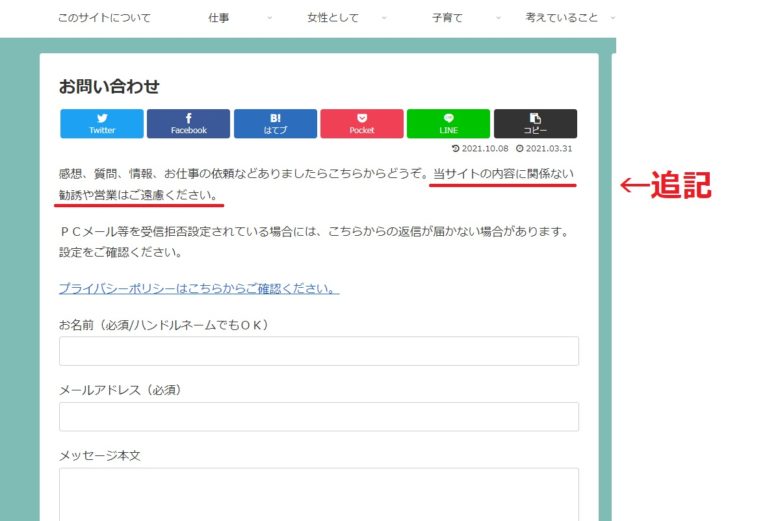Open the 女性として navigation menu
The height and width of the screenshot is (521, 780).
click(333, 18)
